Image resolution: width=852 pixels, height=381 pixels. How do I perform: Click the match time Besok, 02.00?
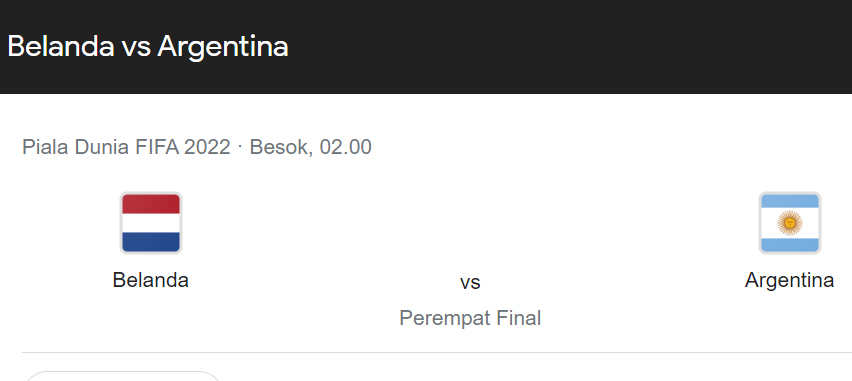tap(310, 147)
